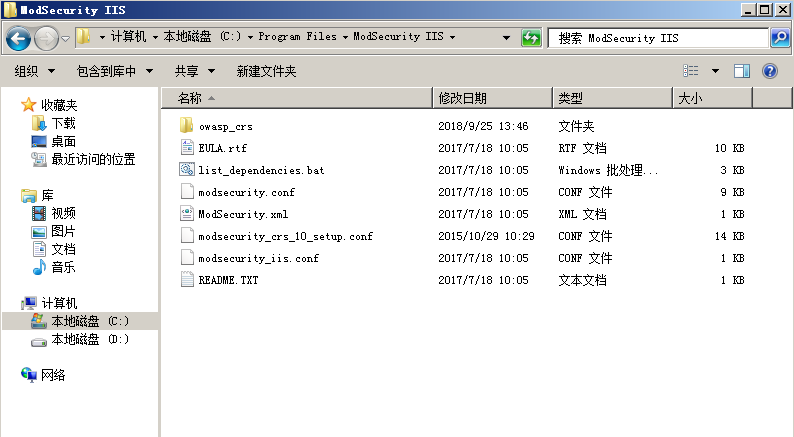
Task: Click the EULA.rtf file name
Action: [x=223, y=148]
